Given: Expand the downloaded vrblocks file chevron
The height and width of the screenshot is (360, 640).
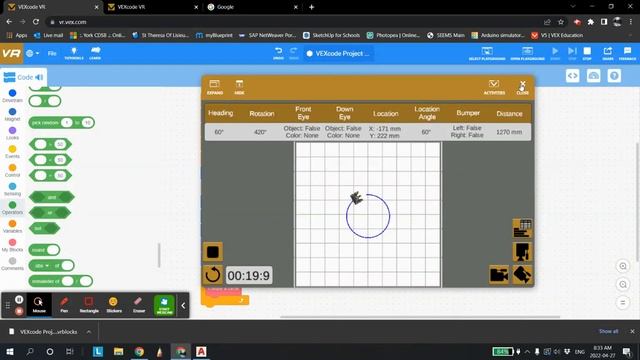Looking at the screenshot, I should [x=89, y=332].
